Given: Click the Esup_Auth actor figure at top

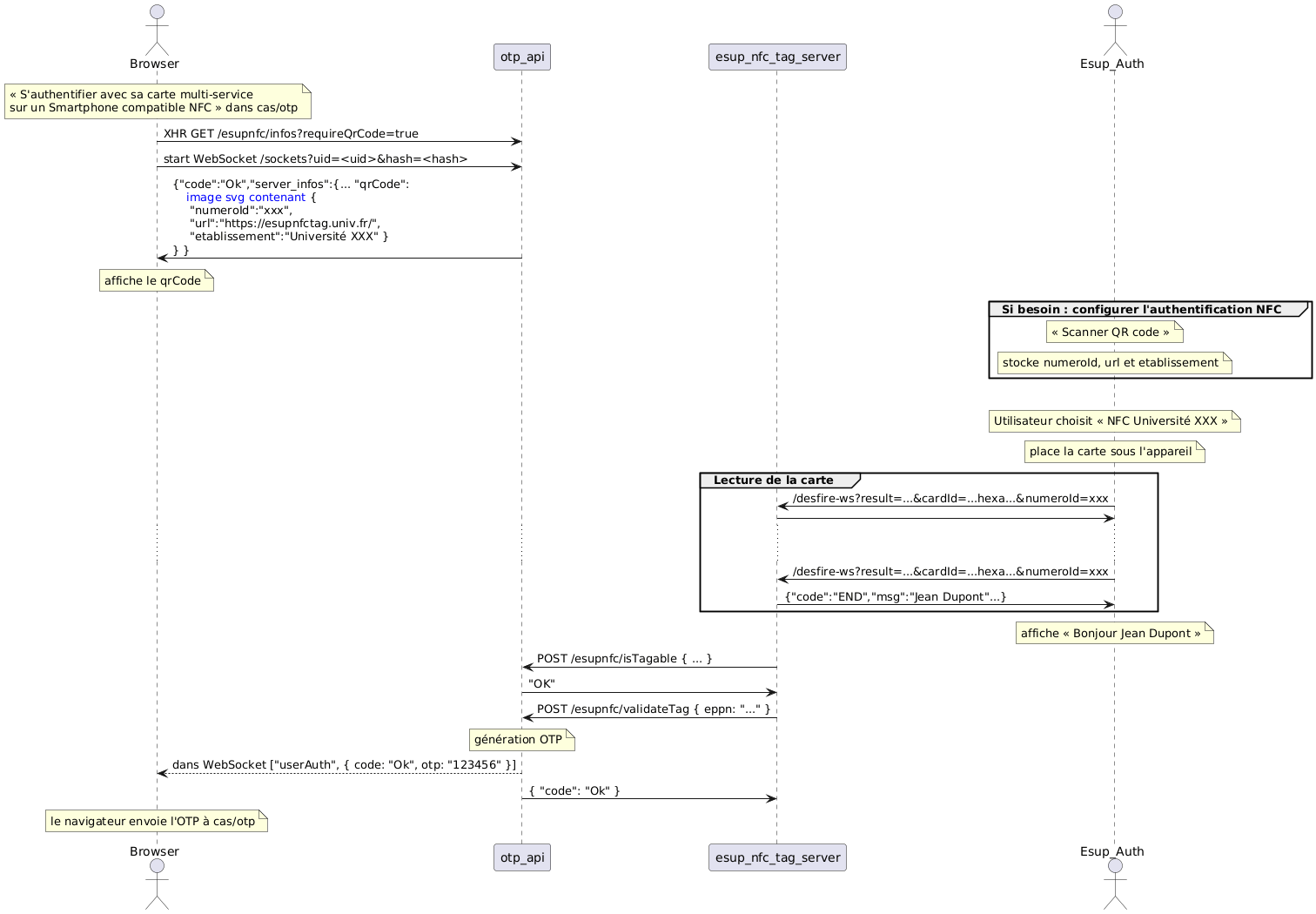Looking at the screenshot, I should coord(1115,30).
